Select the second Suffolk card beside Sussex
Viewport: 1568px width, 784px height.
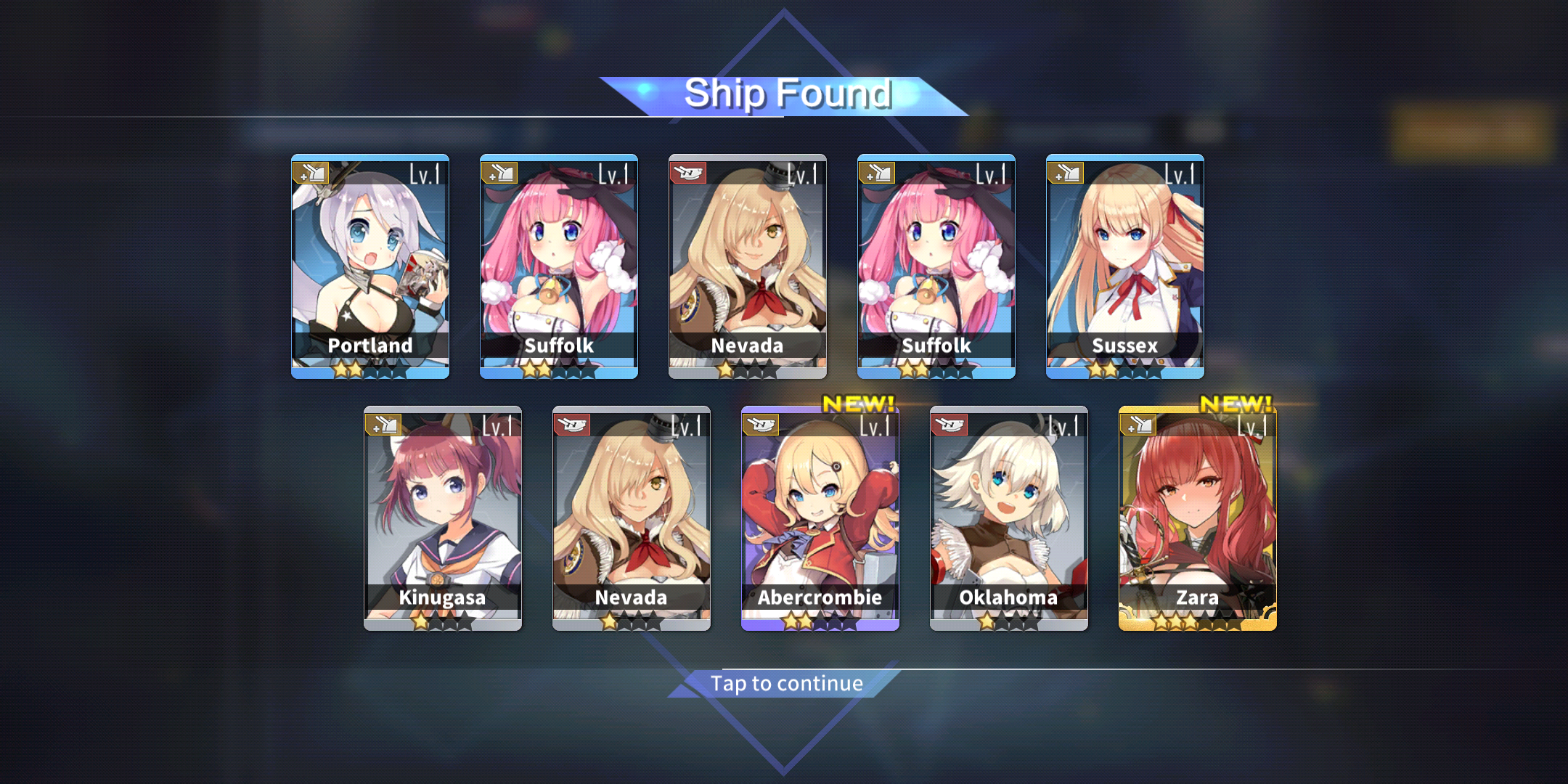936,266
